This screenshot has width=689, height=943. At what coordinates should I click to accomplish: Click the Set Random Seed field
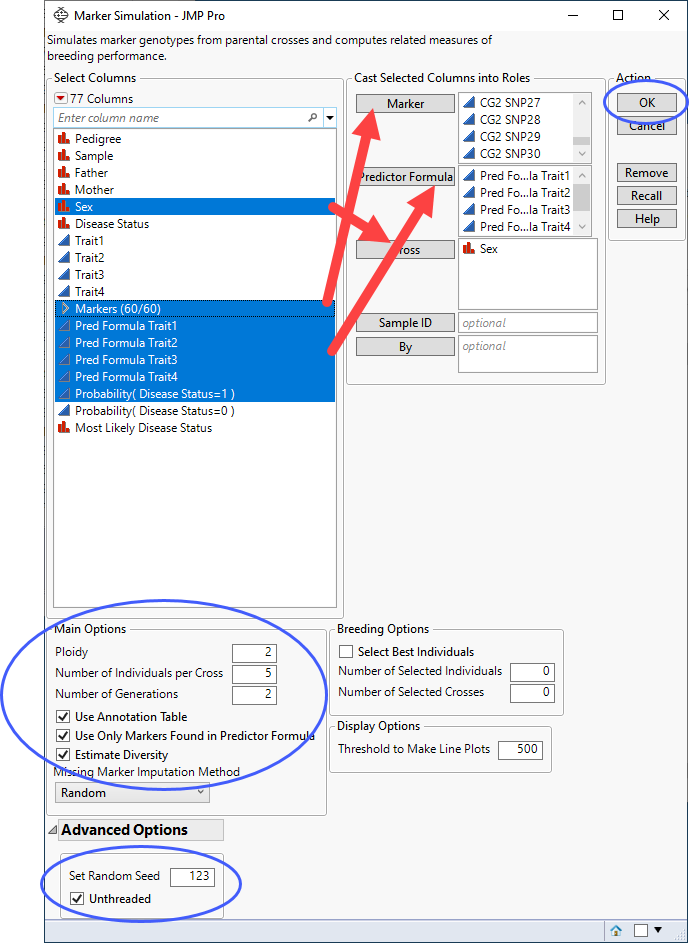(192, 876)
